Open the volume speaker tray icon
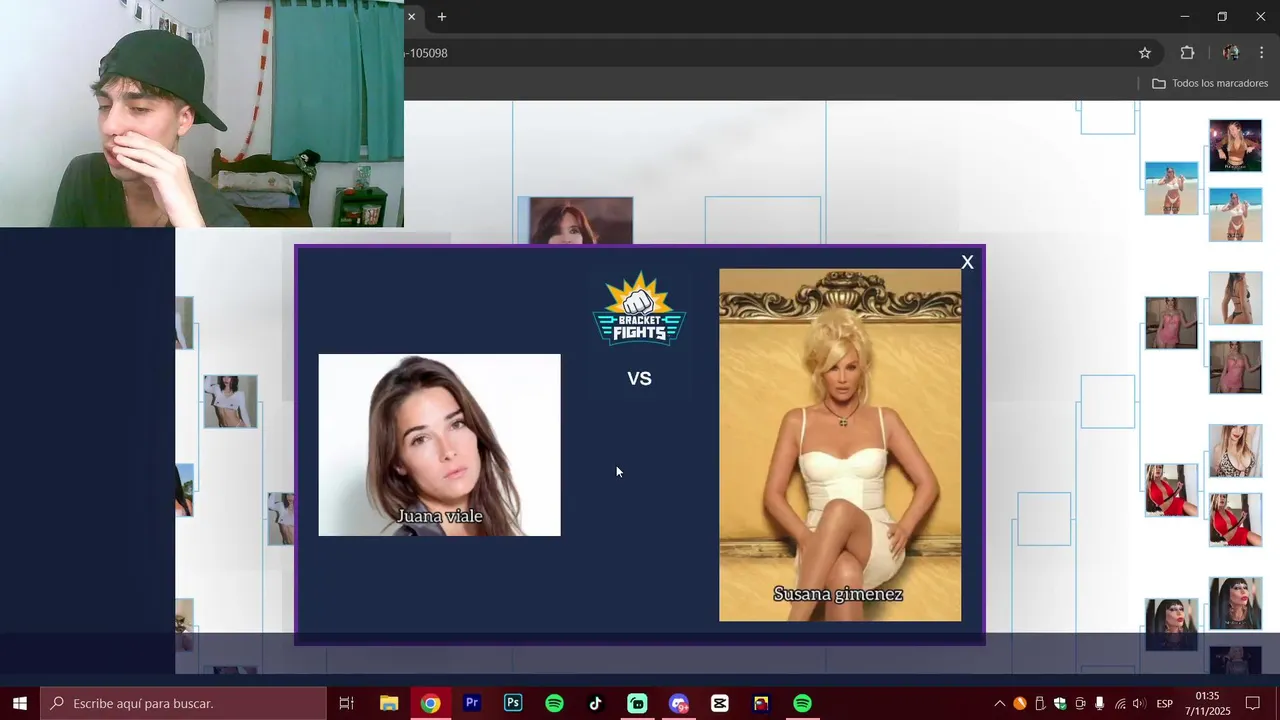Screen dimensions: 1280x720 [1139, 704]
